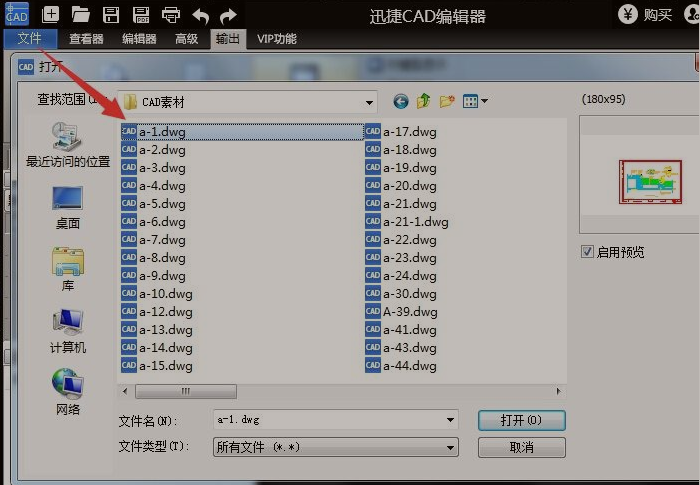Click the Redo arrow icon
Image resolution: width=700 pixels, height=485 pixels.
coord(228,16)
